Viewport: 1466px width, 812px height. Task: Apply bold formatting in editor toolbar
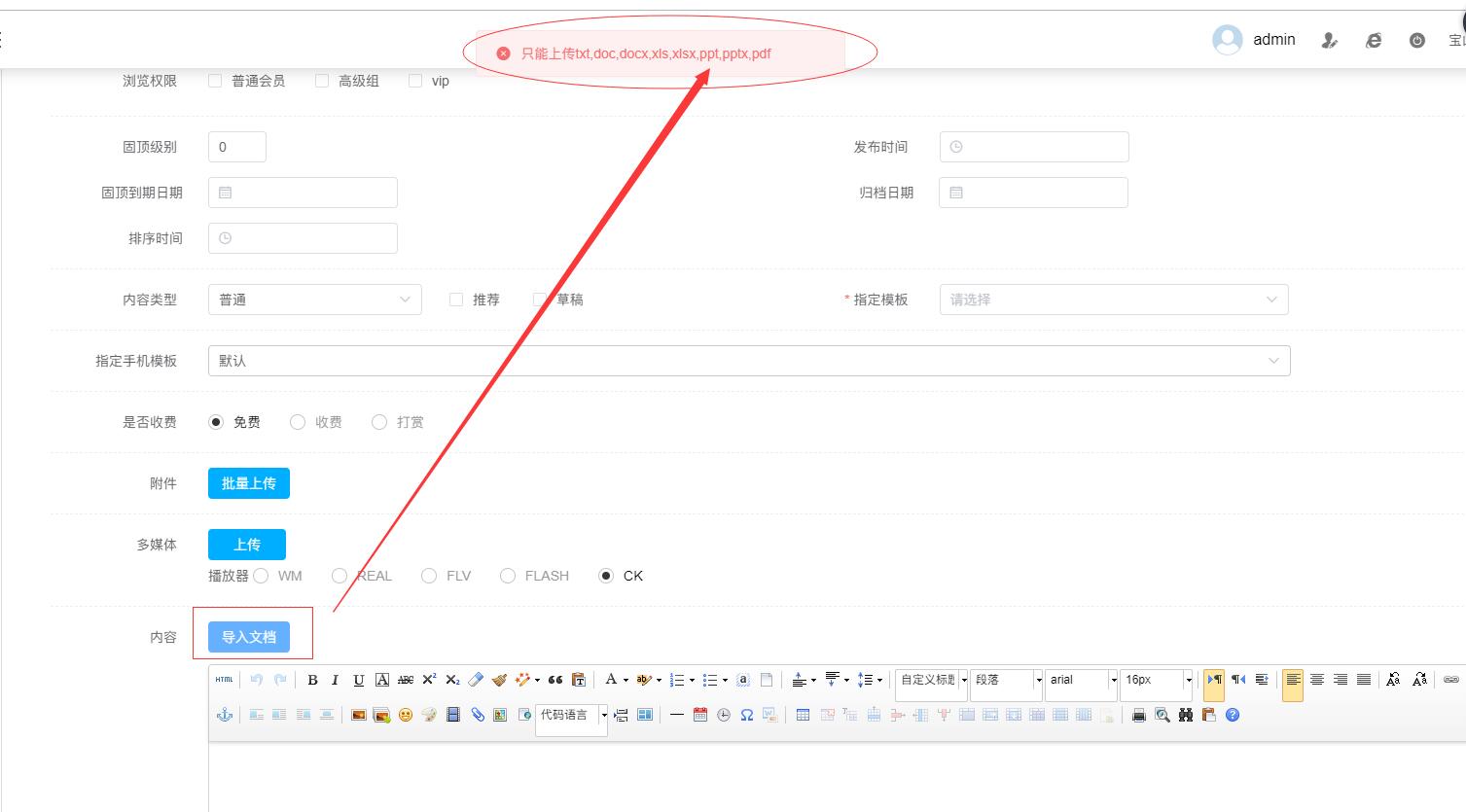[312, 680]
